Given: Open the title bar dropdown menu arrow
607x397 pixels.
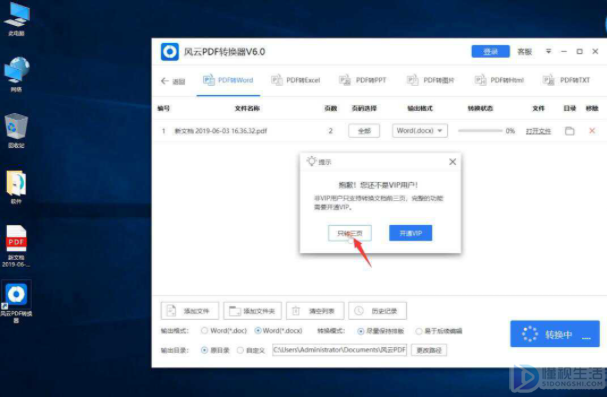Looking at the screenshot, I should pos(548,51).
